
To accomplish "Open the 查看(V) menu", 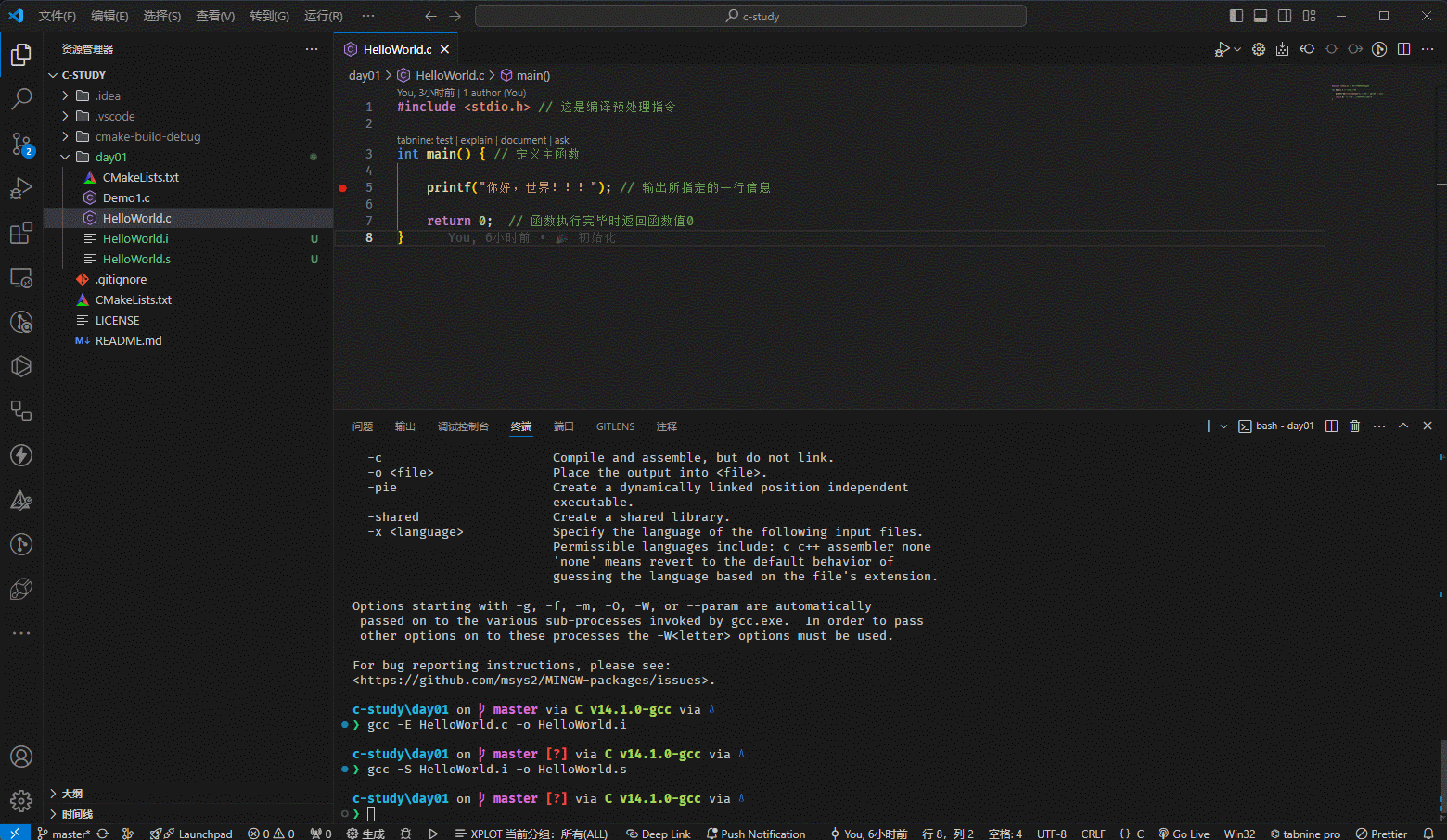I will [x=215, y=16].
